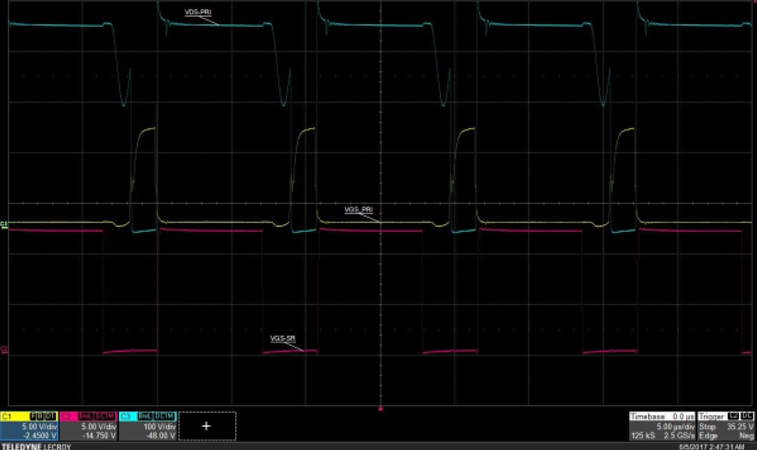The image size is (757, 450).
Task: Click the Teledyne LeCroy logo
Action: point(36,447)
